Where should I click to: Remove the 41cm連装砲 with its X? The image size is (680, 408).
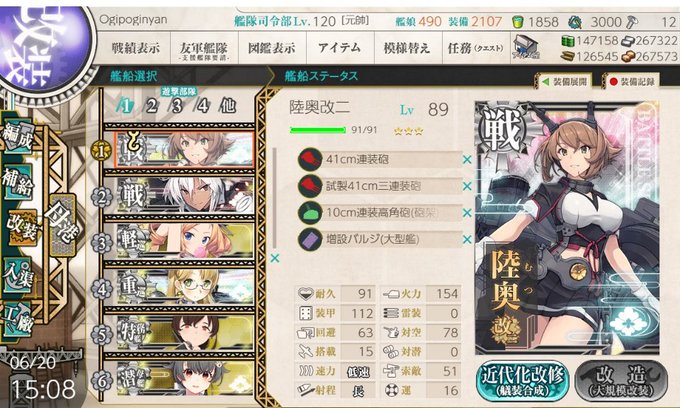pyautogui.click(x=467, y=160)
